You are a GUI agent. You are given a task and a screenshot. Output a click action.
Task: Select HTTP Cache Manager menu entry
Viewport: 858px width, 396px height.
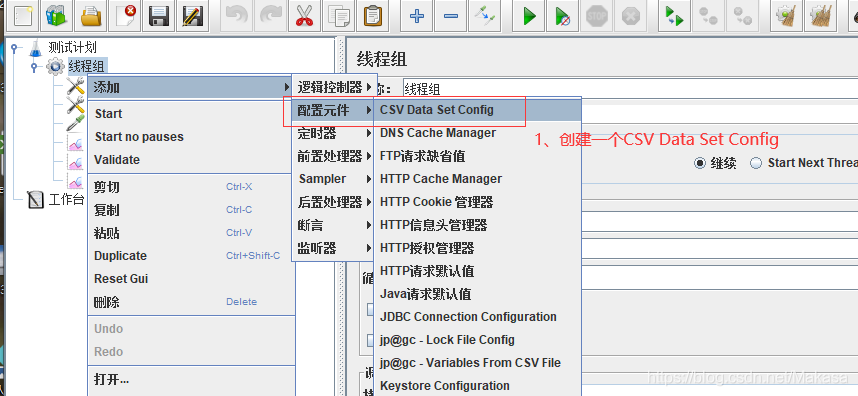point(477,179)
